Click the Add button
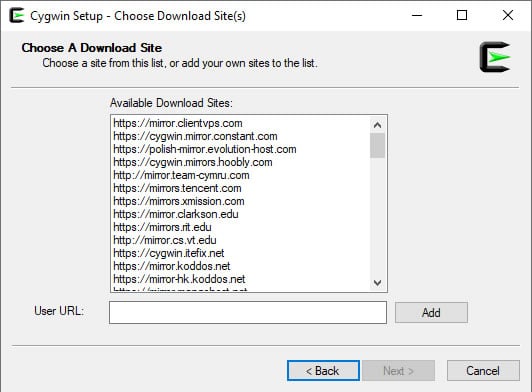The height and width of the screenshot is (392, 532). [431, 312]
